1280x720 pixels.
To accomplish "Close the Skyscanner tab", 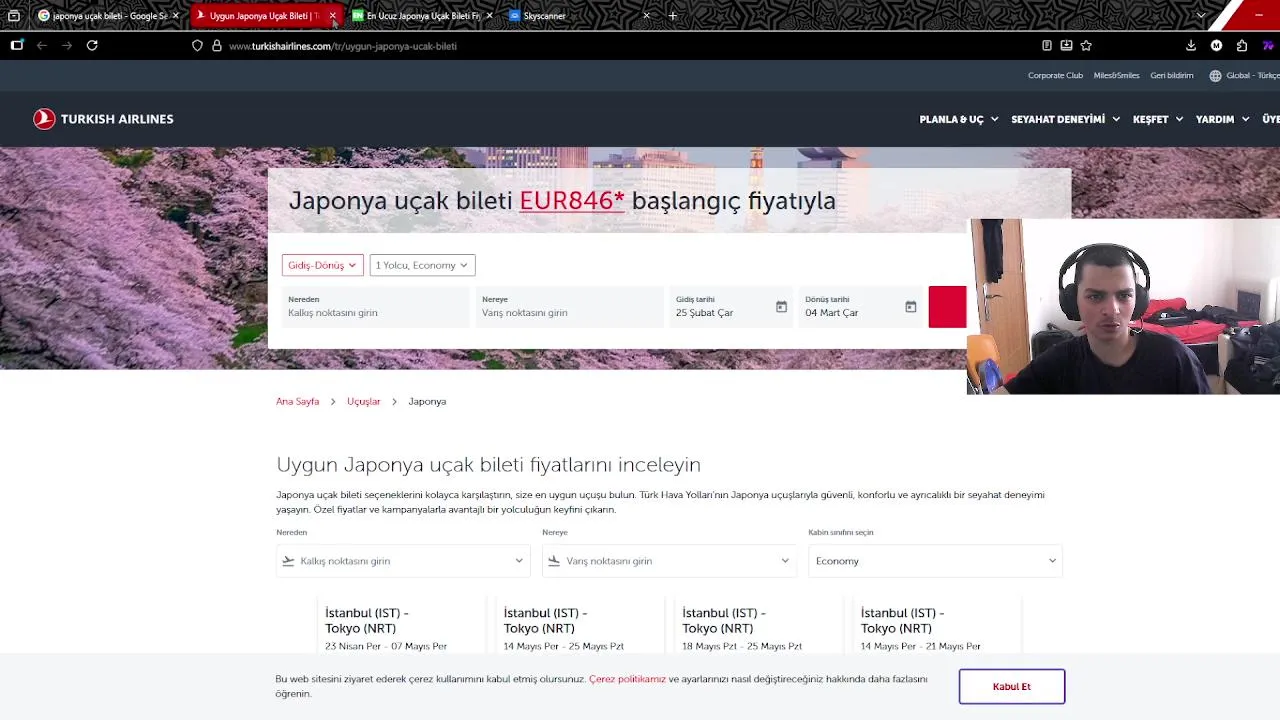I will coord(646,16).
